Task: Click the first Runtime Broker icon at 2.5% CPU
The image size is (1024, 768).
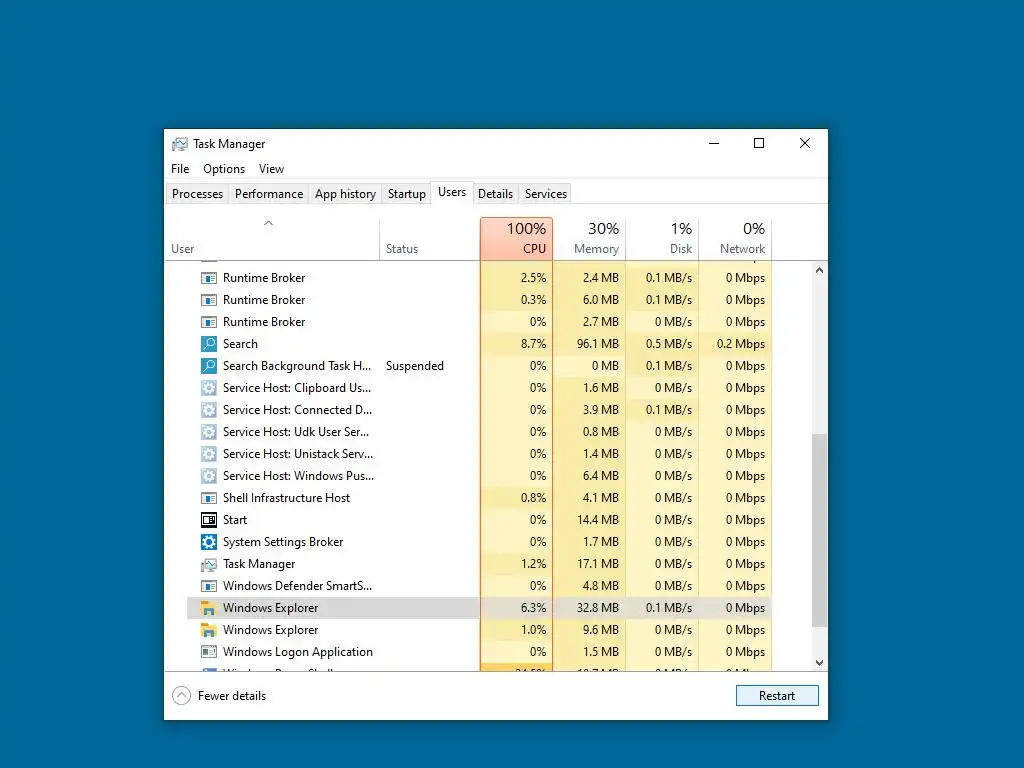Action: pyautogui.click(x=208, y=278)
